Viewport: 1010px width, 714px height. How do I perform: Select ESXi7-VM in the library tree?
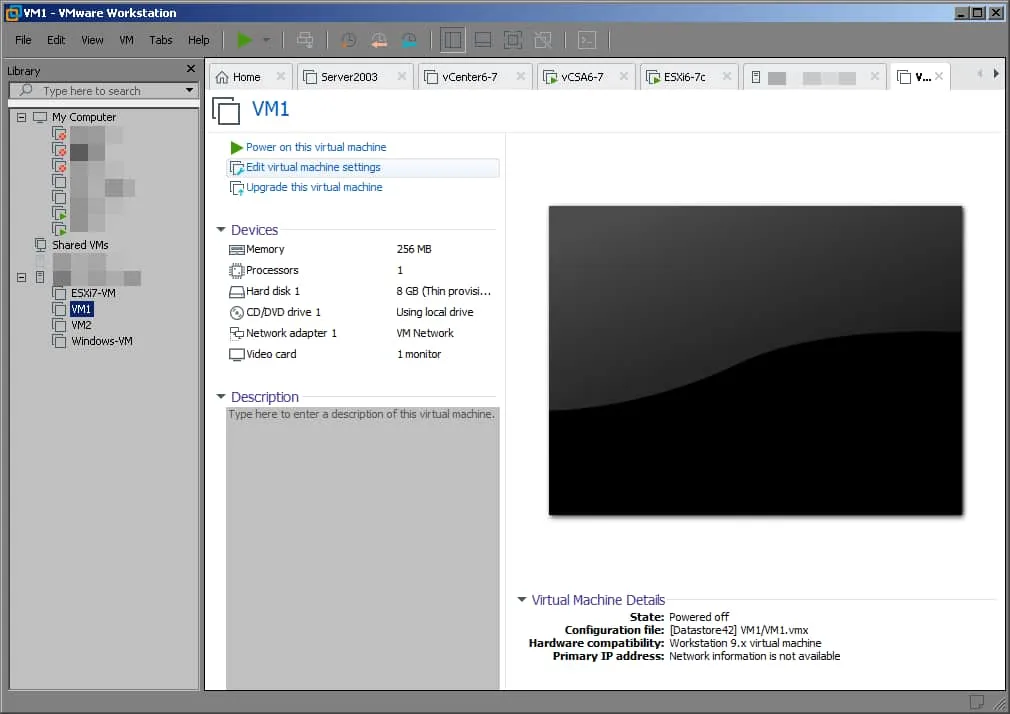(93, 293)
